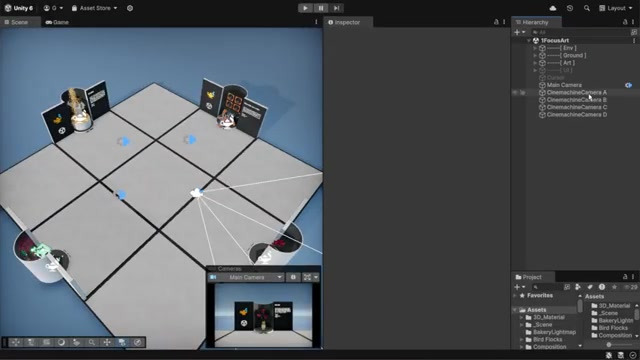Click the Unity 6 logo
The image size is (640, 360).
(x=18, y=8)
